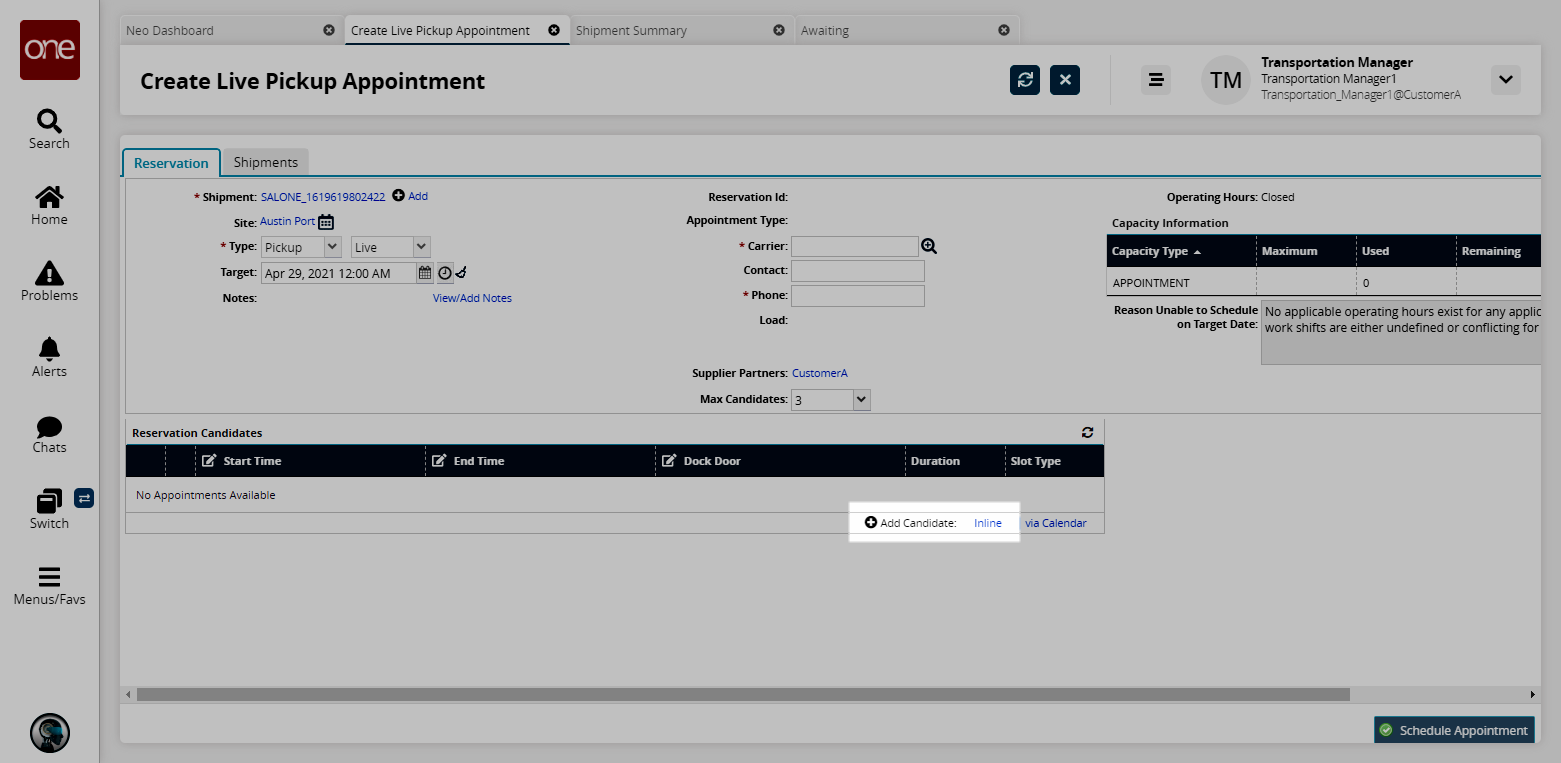Open the Problems warning icon
Viewport: 1561px width, 763px height.
pyautogui.click(x=49, y=273)
